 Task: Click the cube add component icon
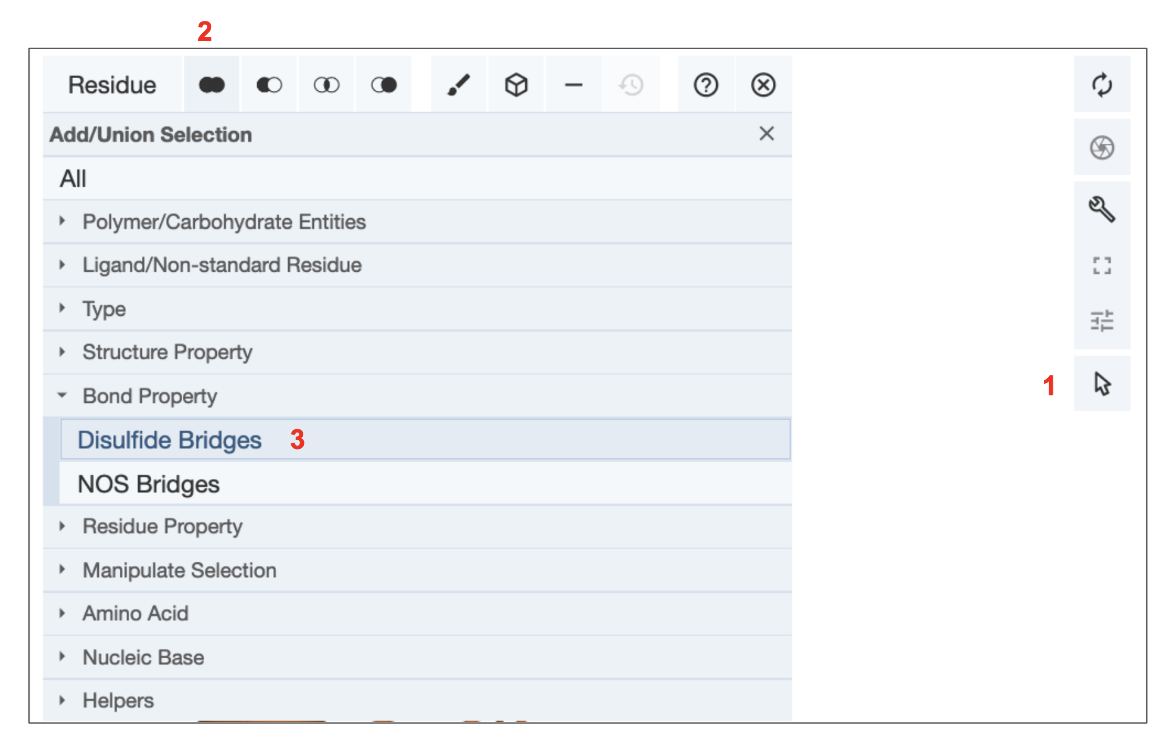pos(516,86)
